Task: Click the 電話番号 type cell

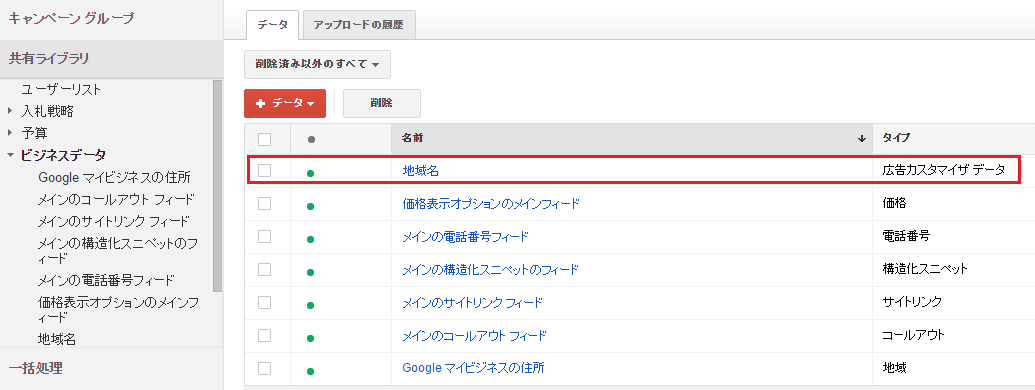Action: (x=906, y=236)
